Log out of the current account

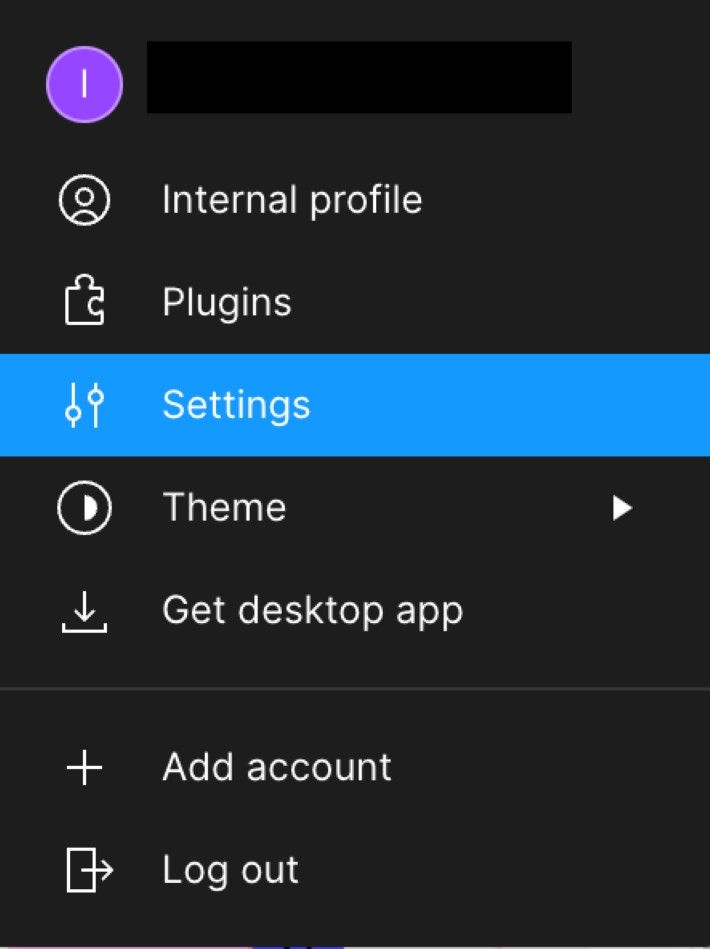230,870
